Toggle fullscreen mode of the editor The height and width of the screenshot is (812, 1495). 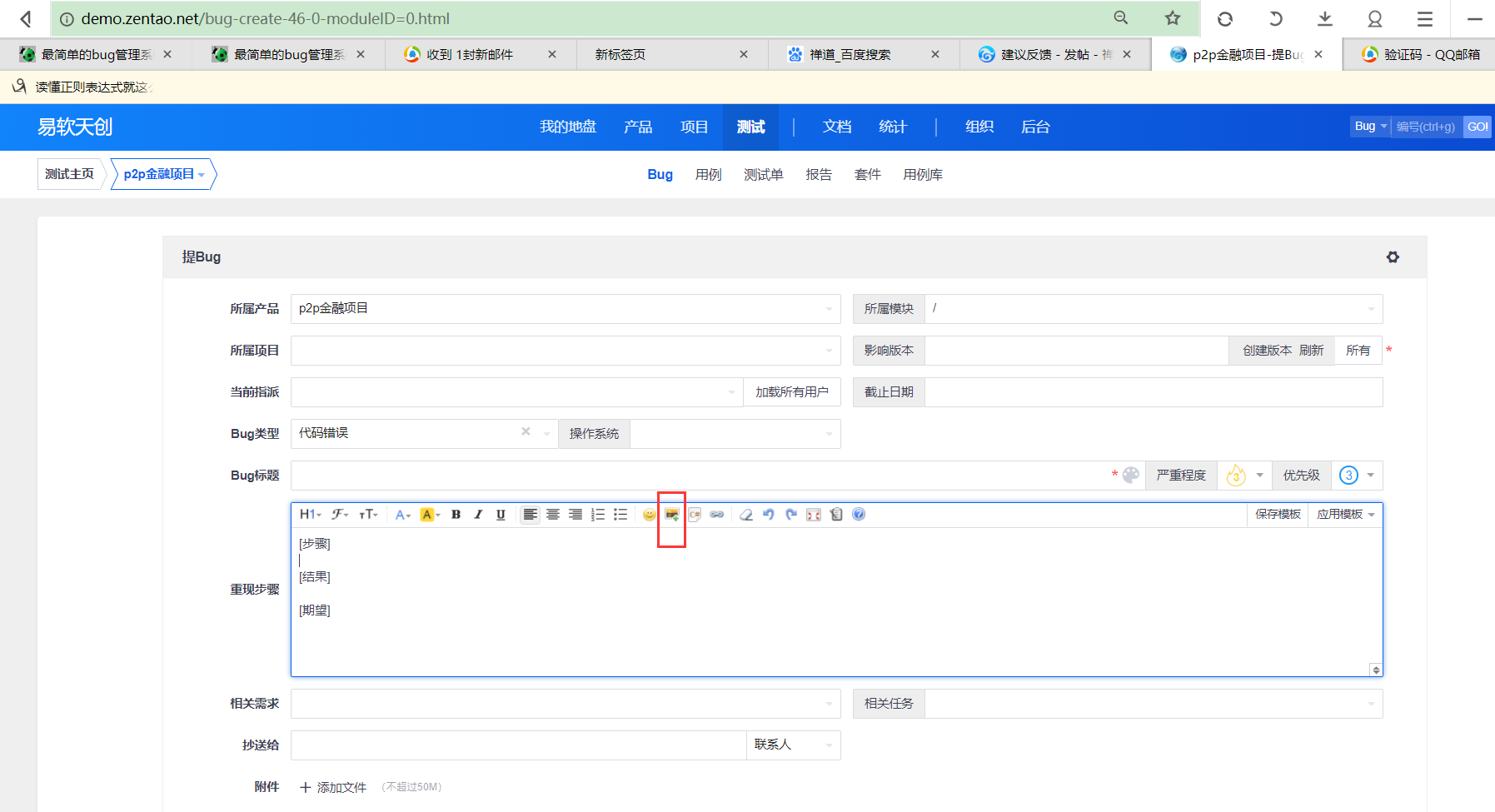(814, 515)
